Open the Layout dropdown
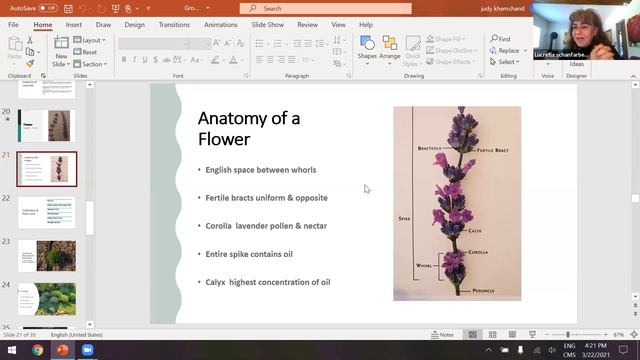This screenshot has height=360, width=640. (90, 40)
